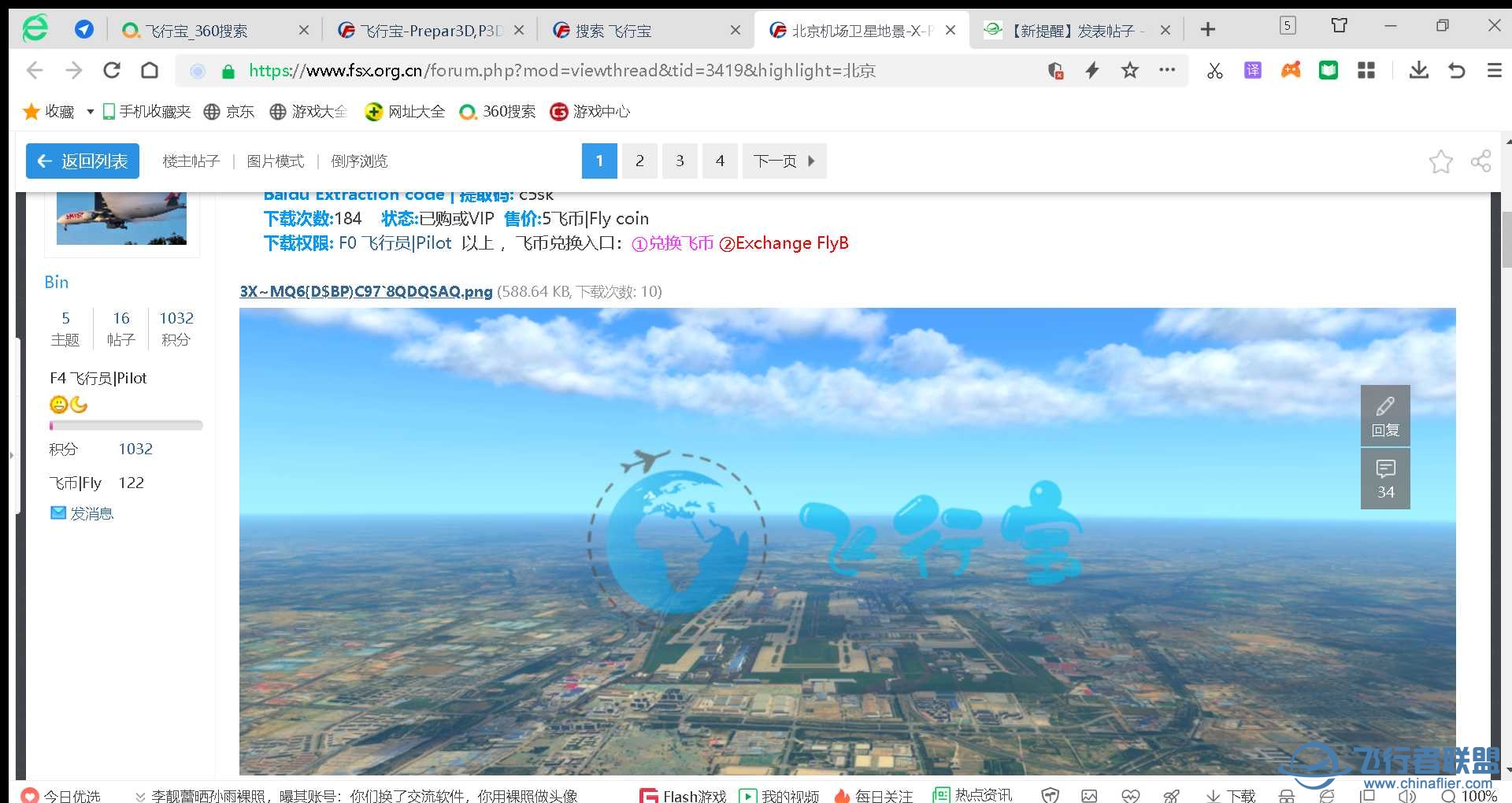Image resolution: width=1512 pixels, height=803 pixels.
Task: Select 倒序浏览 reverse order
Action: coord(359,161)
